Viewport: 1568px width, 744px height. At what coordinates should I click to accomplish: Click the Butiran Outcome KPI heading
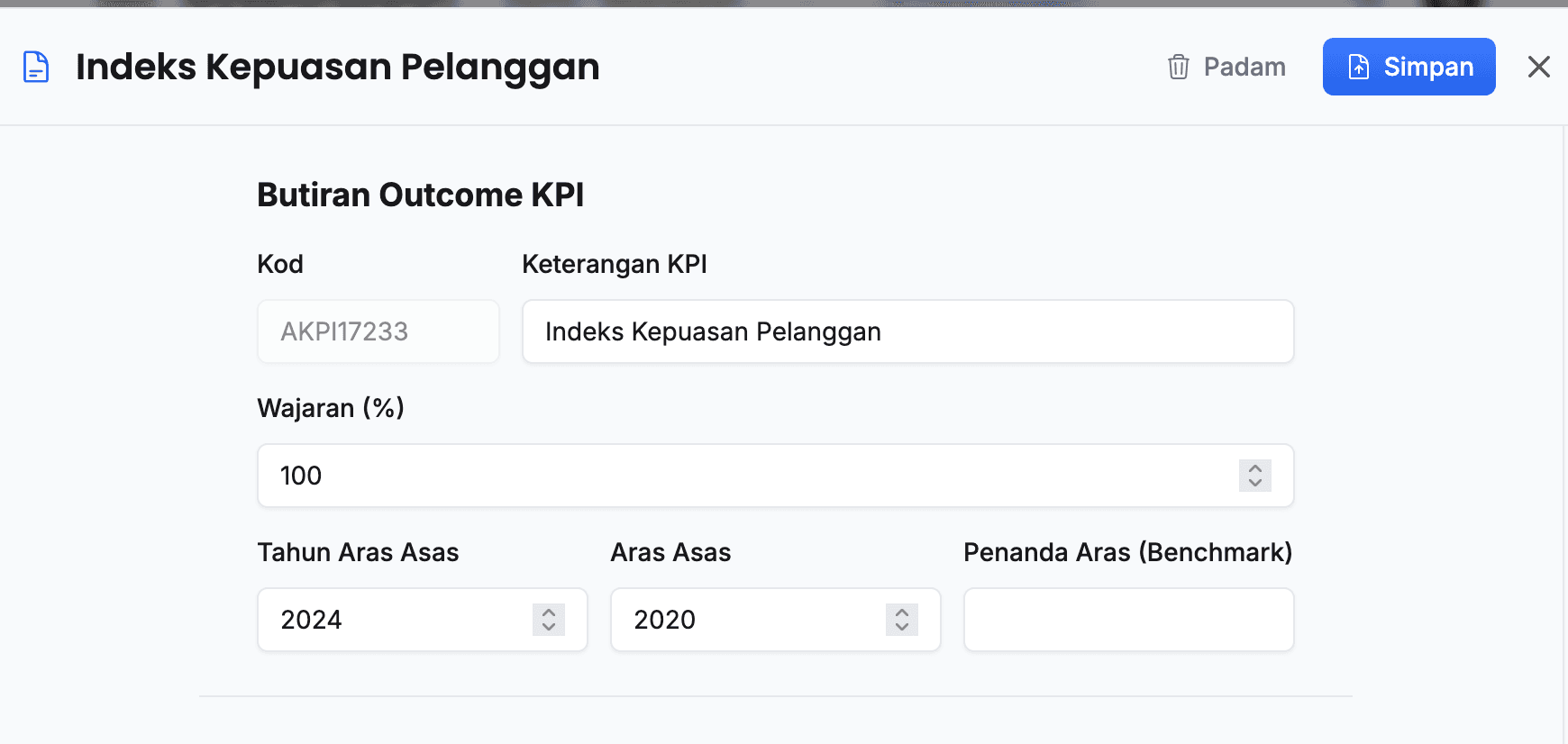click(420, 195)
